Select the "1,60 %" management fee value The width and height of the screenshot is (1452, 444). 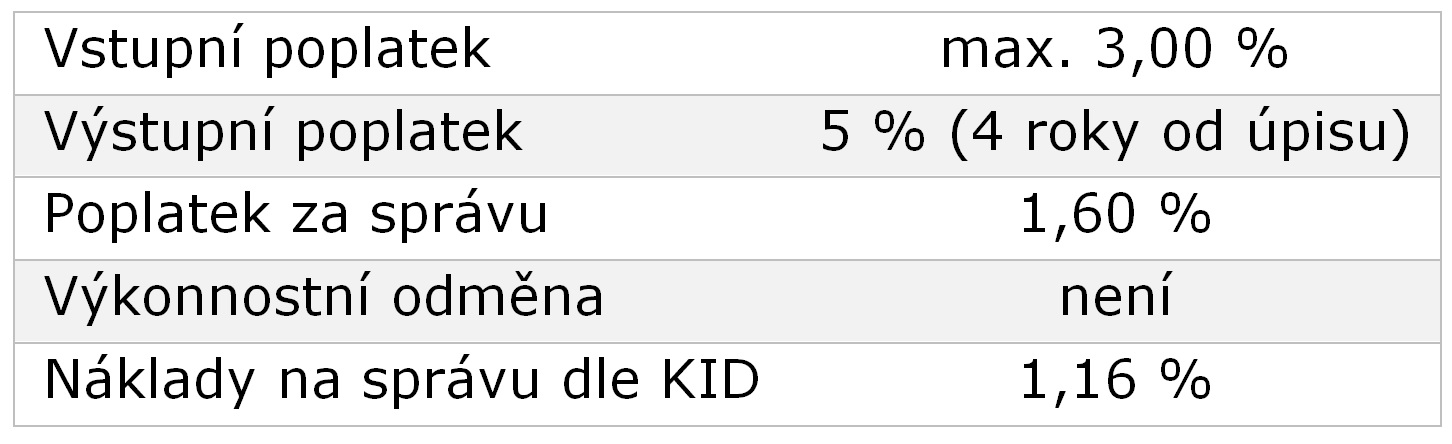click(x=1114, y=216)
